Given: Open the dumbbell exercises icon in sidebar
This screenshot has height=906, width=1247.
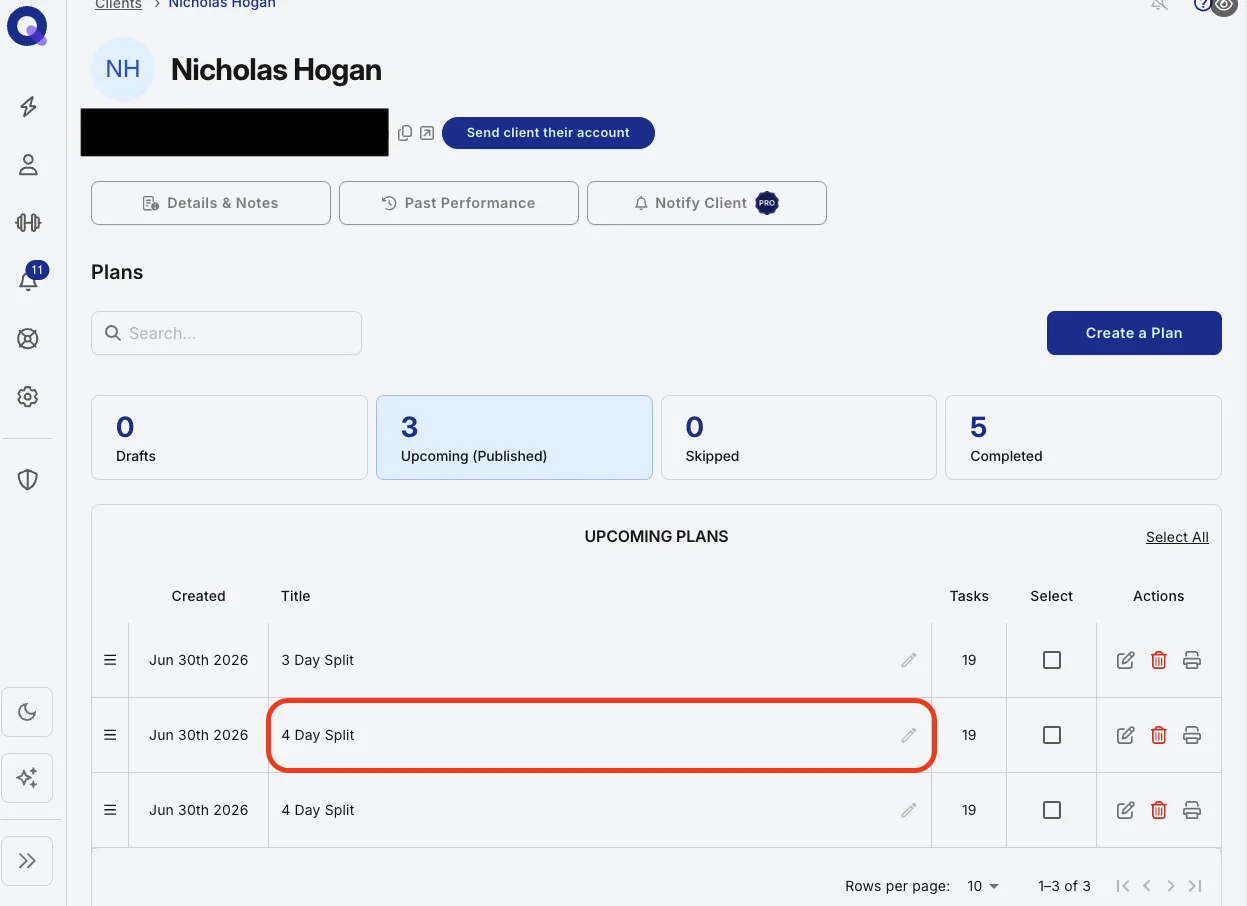Looking at the screenshot, I should (28, 223).
